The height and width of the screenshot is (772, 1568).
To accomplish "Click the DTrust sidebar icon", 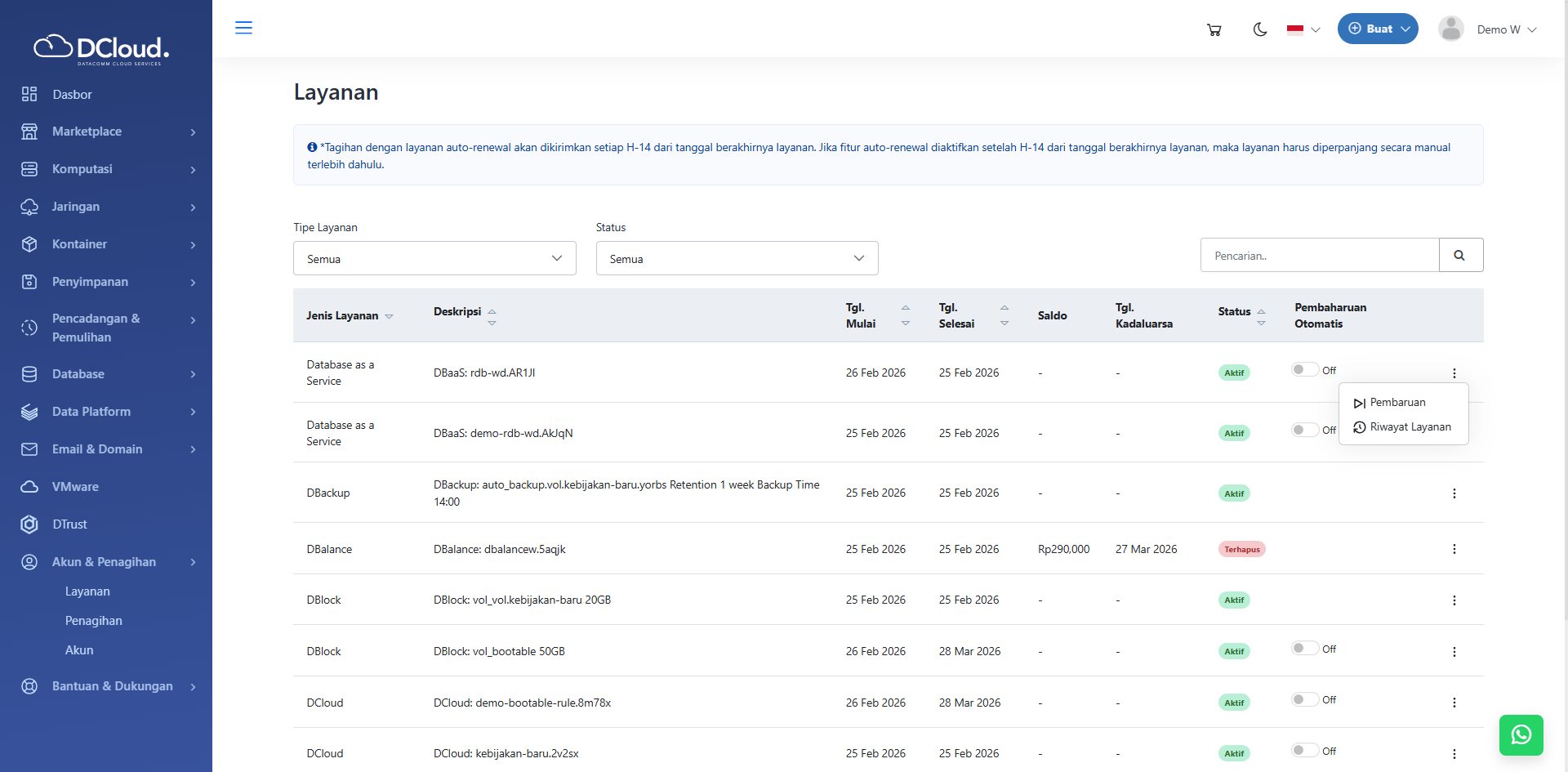I will [x=29, y=524].
